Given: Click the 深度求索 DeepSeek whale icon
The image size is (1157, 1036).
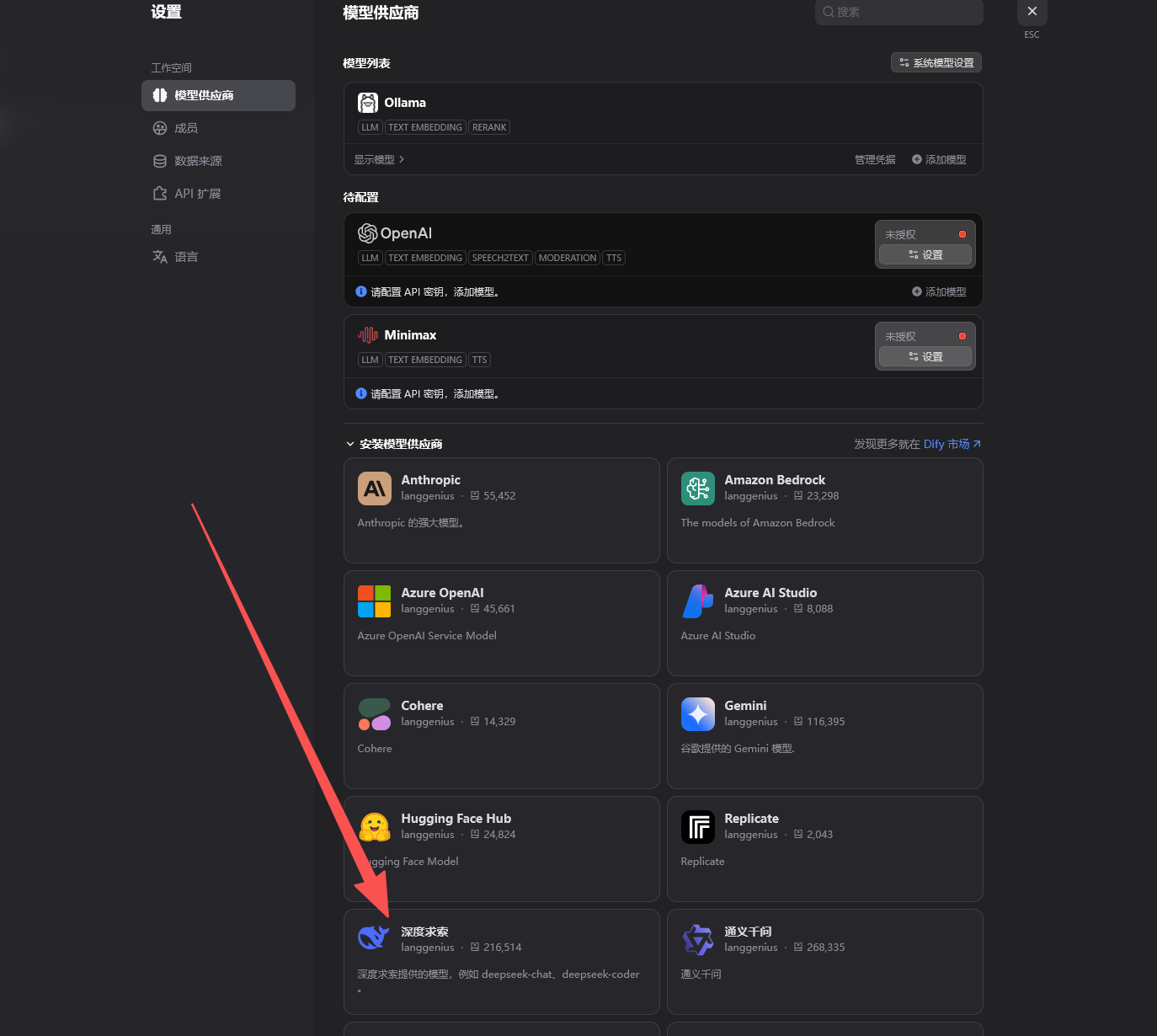Looking at the screenshot, I should [375, 937].
